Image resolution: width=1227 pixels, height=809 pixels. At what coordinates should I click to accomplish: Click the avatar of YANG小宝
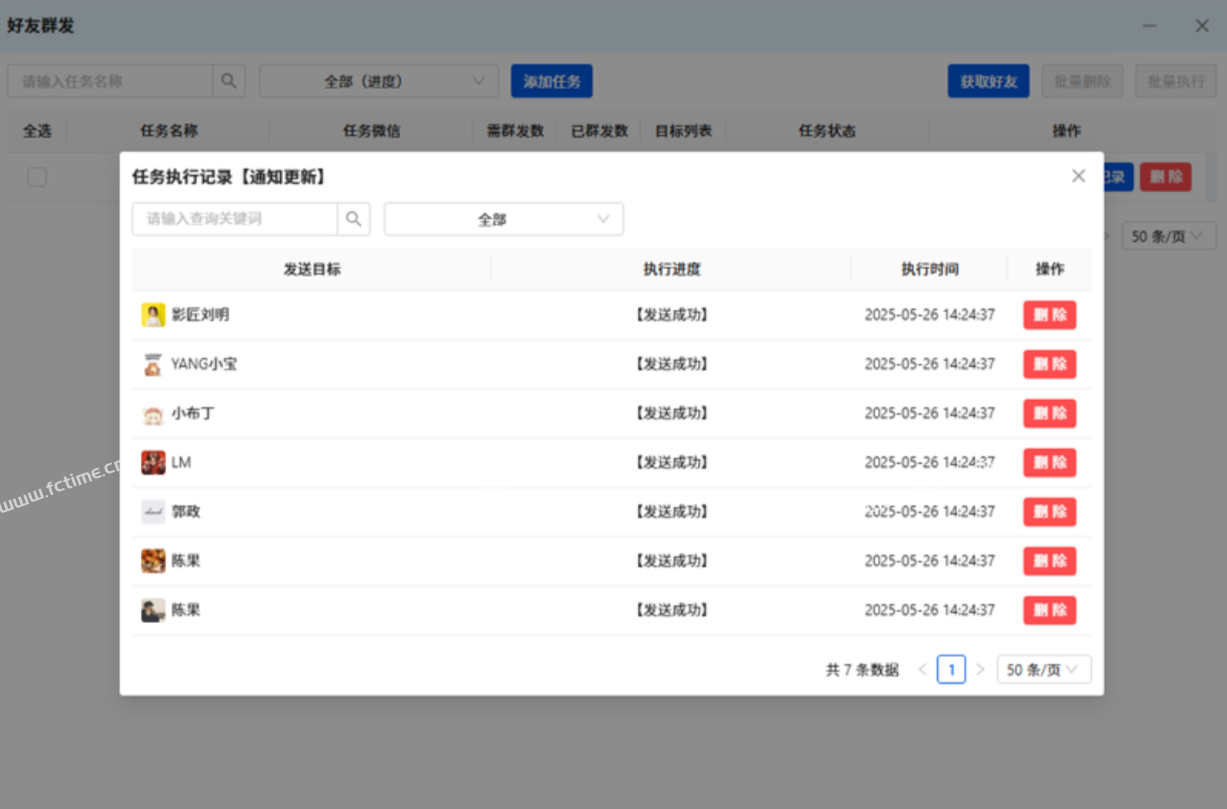point(153,364)
